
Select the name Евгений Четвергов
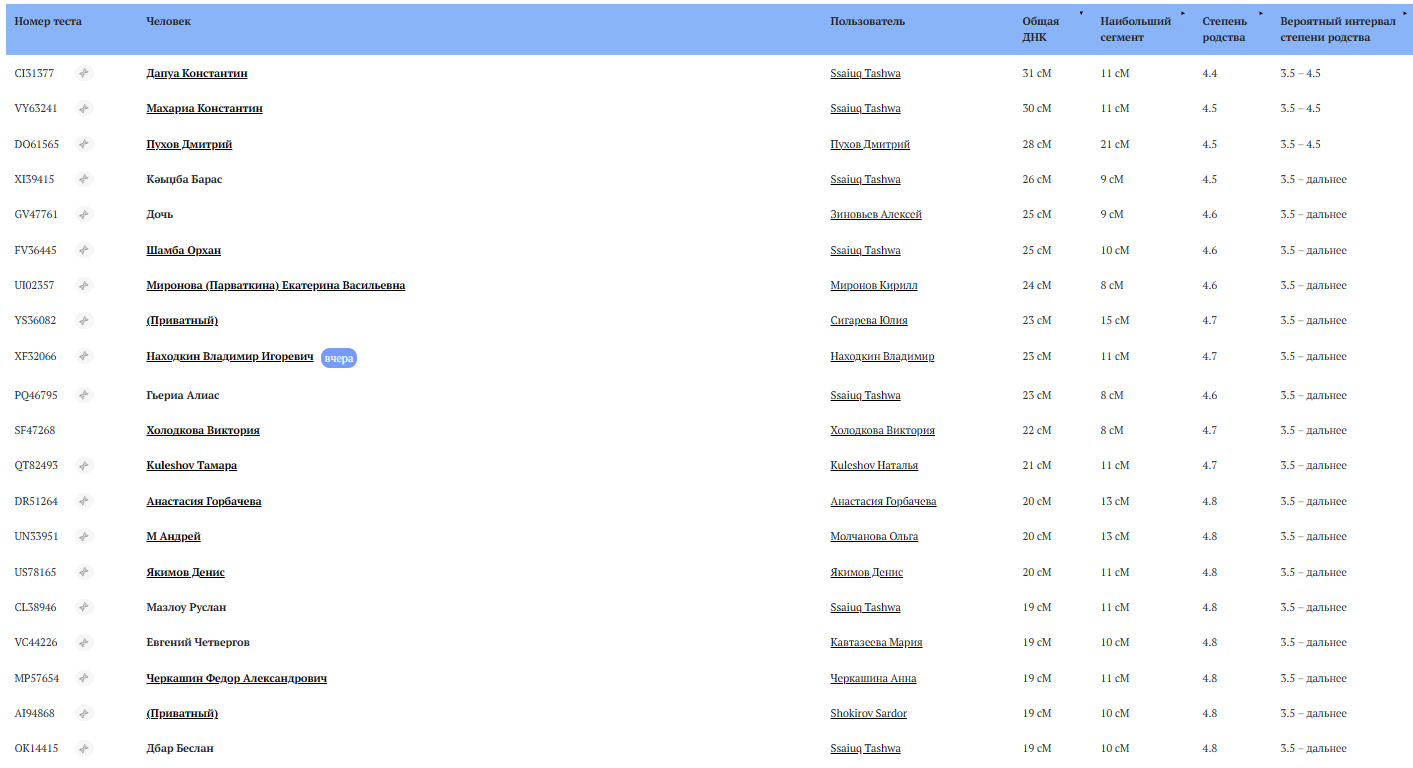click(198, 642)
